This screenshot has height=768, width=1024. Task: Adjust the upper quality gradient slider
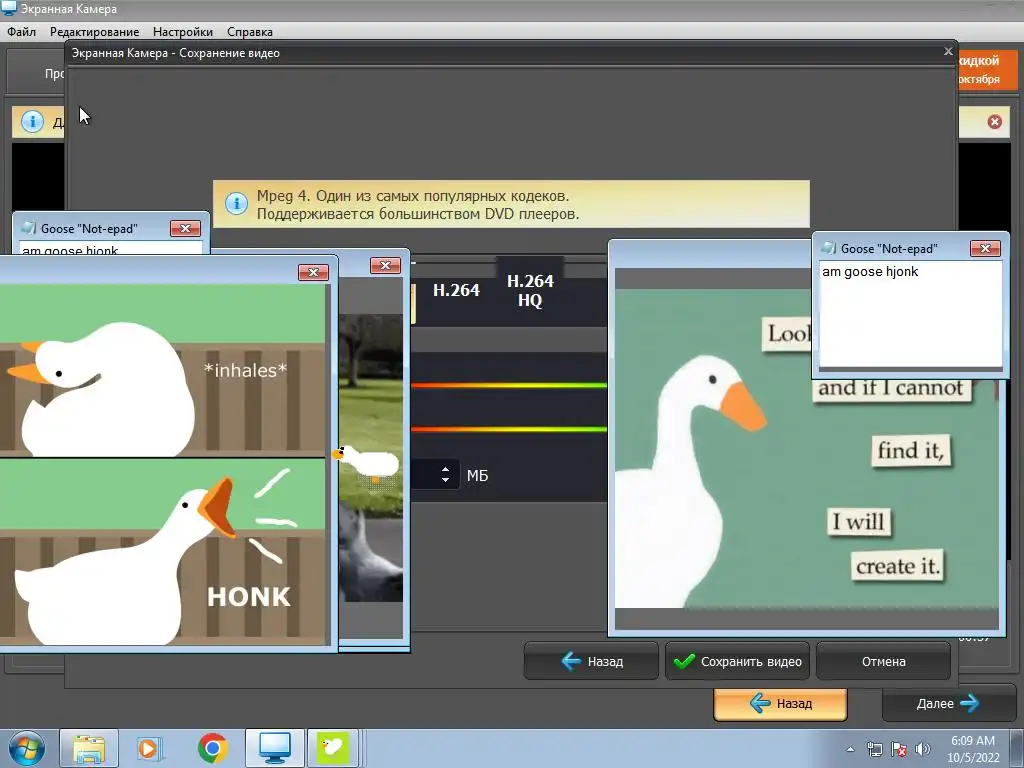pyautogui.click(x=509, y=385)
